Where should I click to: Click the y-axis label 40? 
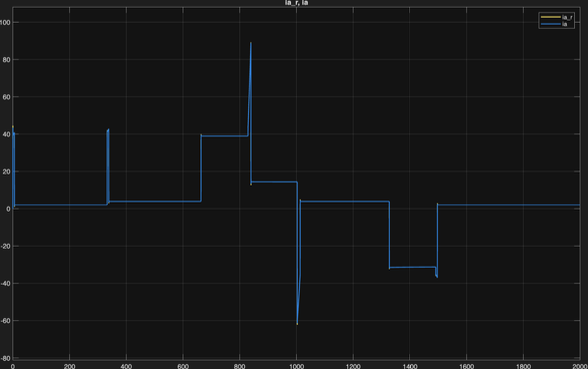click(x=5, y=134)
